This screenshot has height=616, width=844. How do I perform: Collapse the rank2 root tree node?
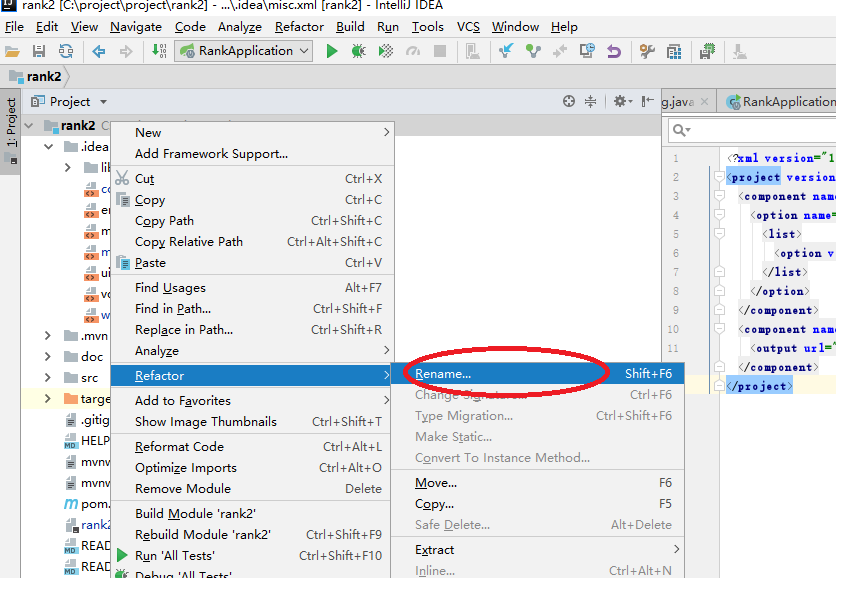[29, 125]
